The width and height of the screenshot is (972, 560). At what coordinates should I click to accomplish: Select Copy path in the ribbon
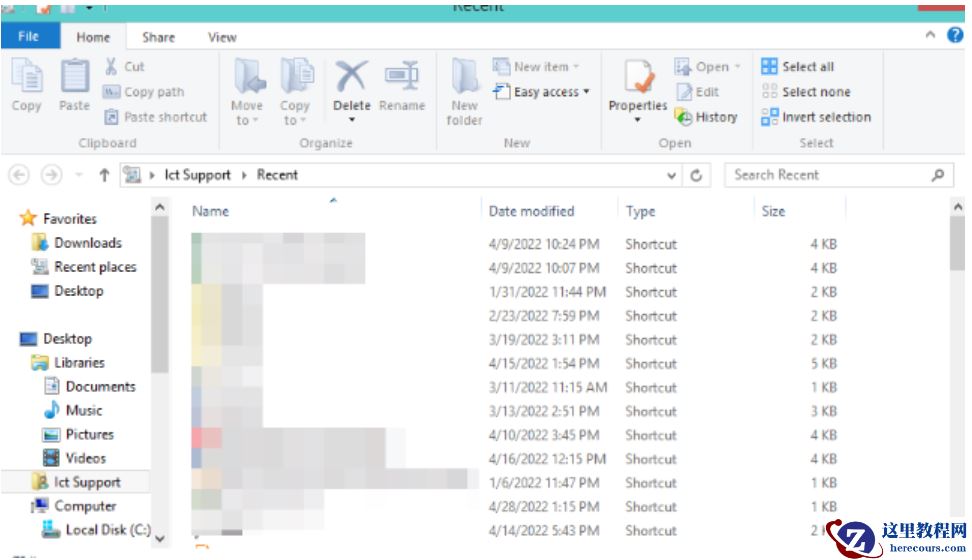(144, 92)
